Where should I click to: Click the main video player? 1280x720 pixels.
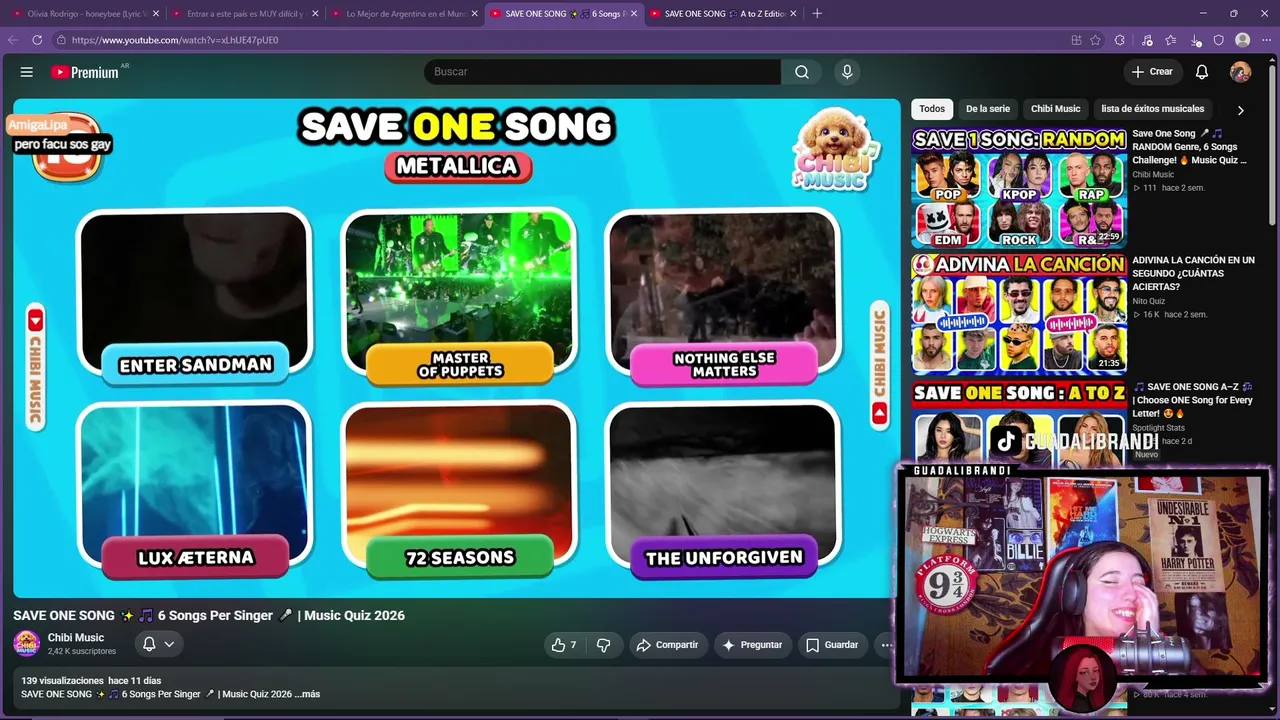[457, 348]
